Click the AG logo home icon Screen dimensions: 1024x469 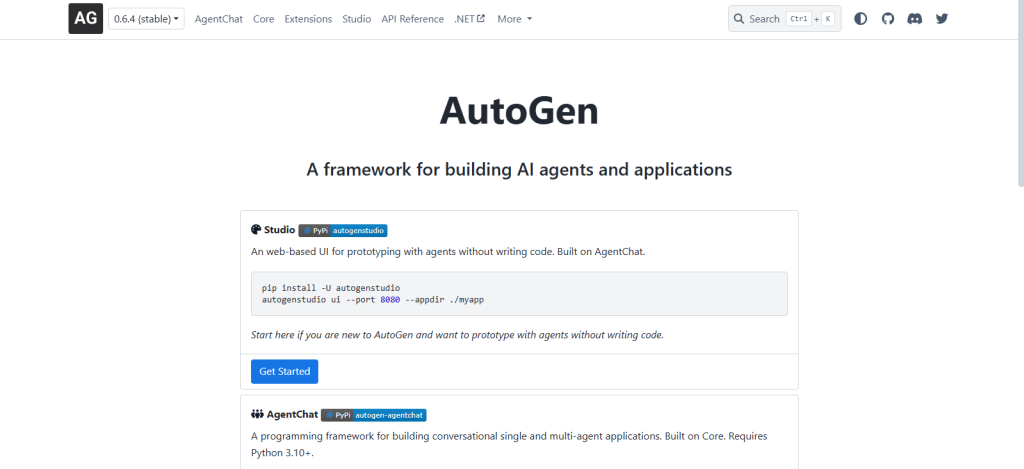coord(86,19)
